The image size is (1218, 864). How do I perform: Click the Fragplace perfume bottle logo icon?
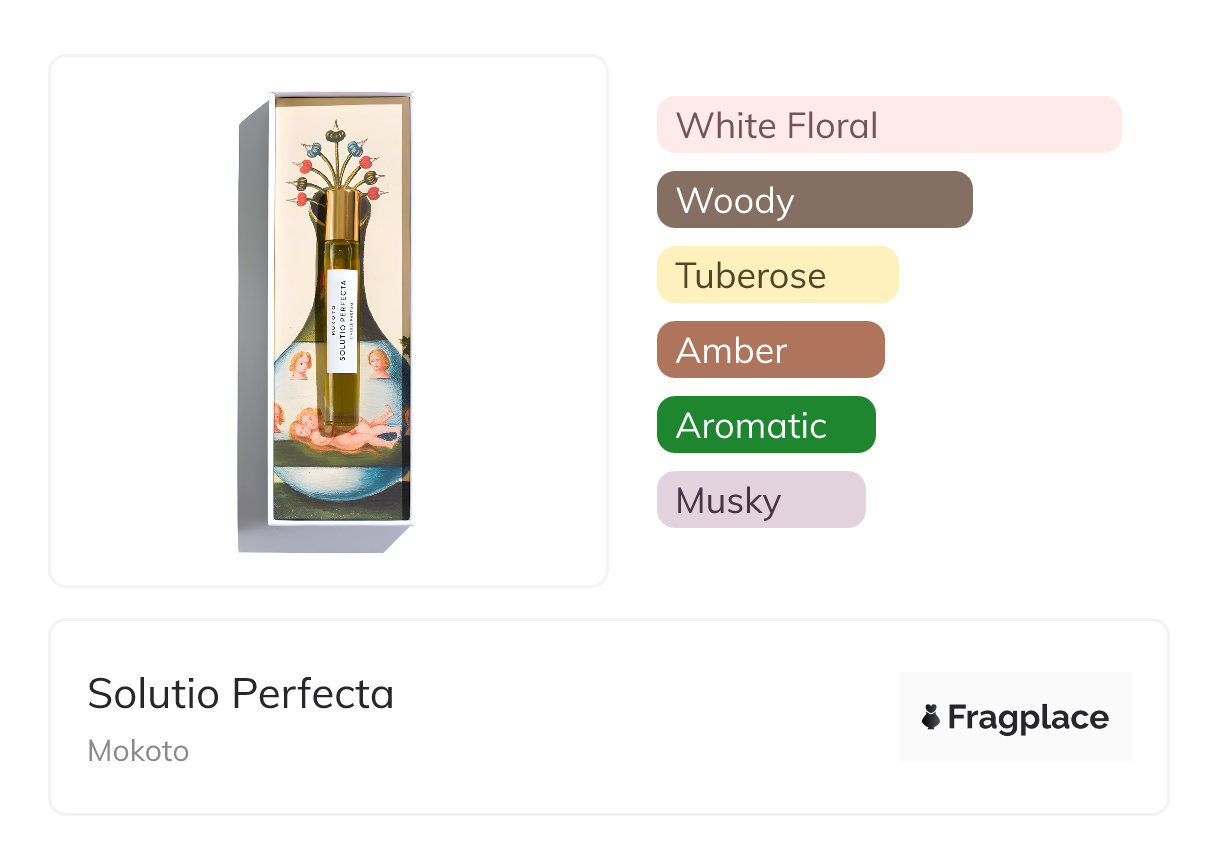[x=932, y=717]
